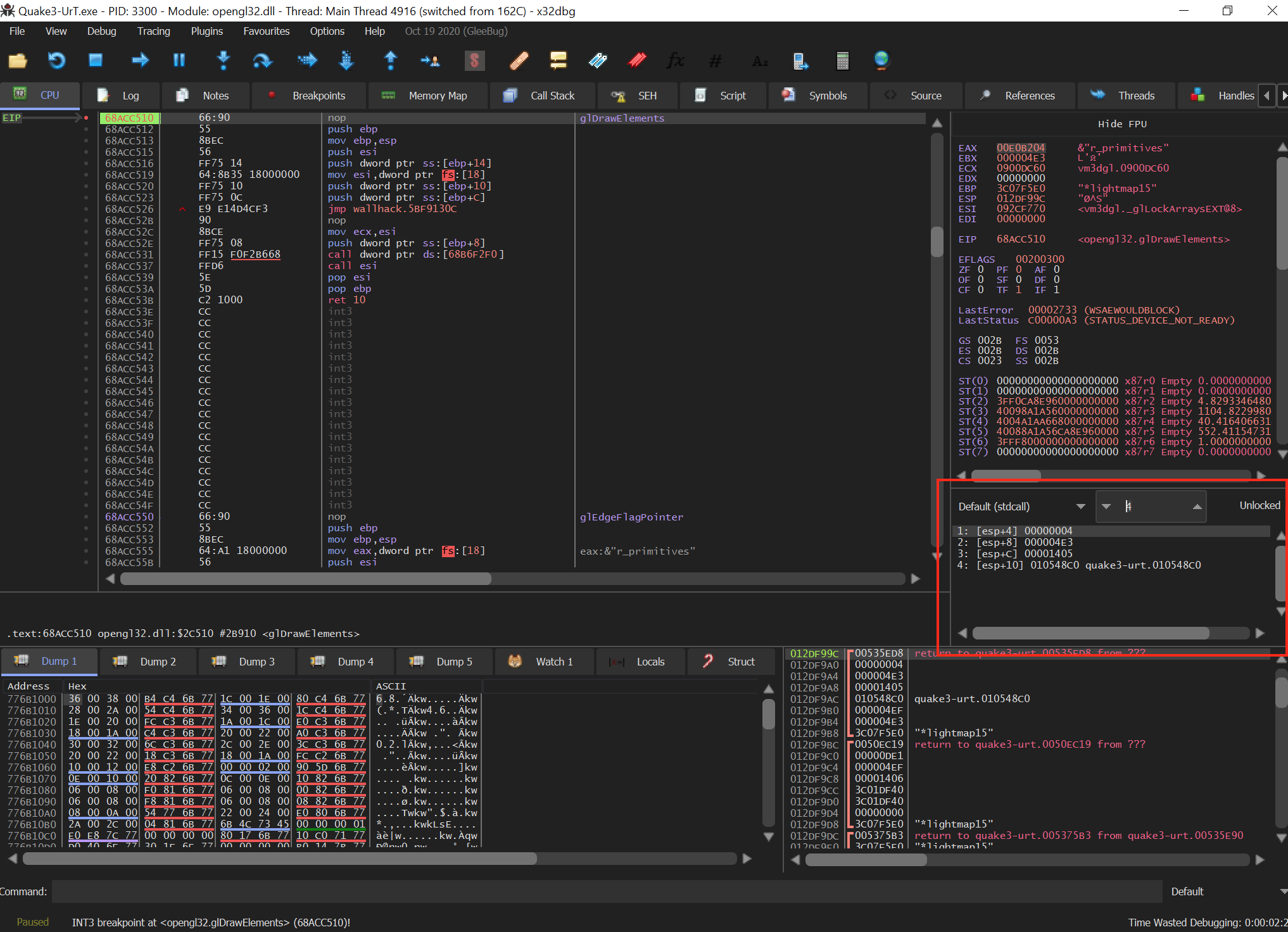
Task: Click the Run arrow toolbar icon
Action: 140,60
